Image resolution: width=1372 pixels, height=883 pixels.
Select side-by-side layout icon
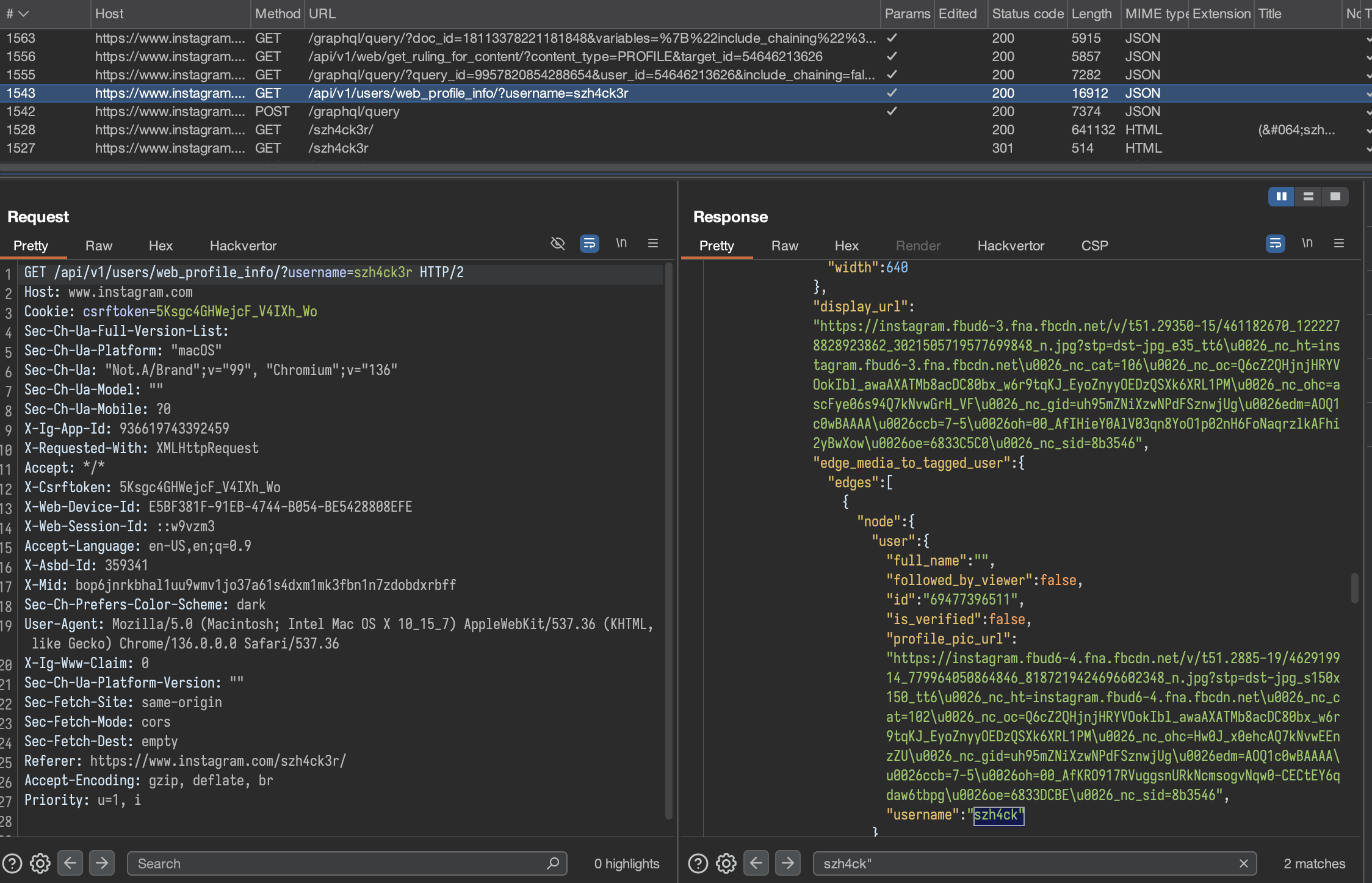[1282, 197]
